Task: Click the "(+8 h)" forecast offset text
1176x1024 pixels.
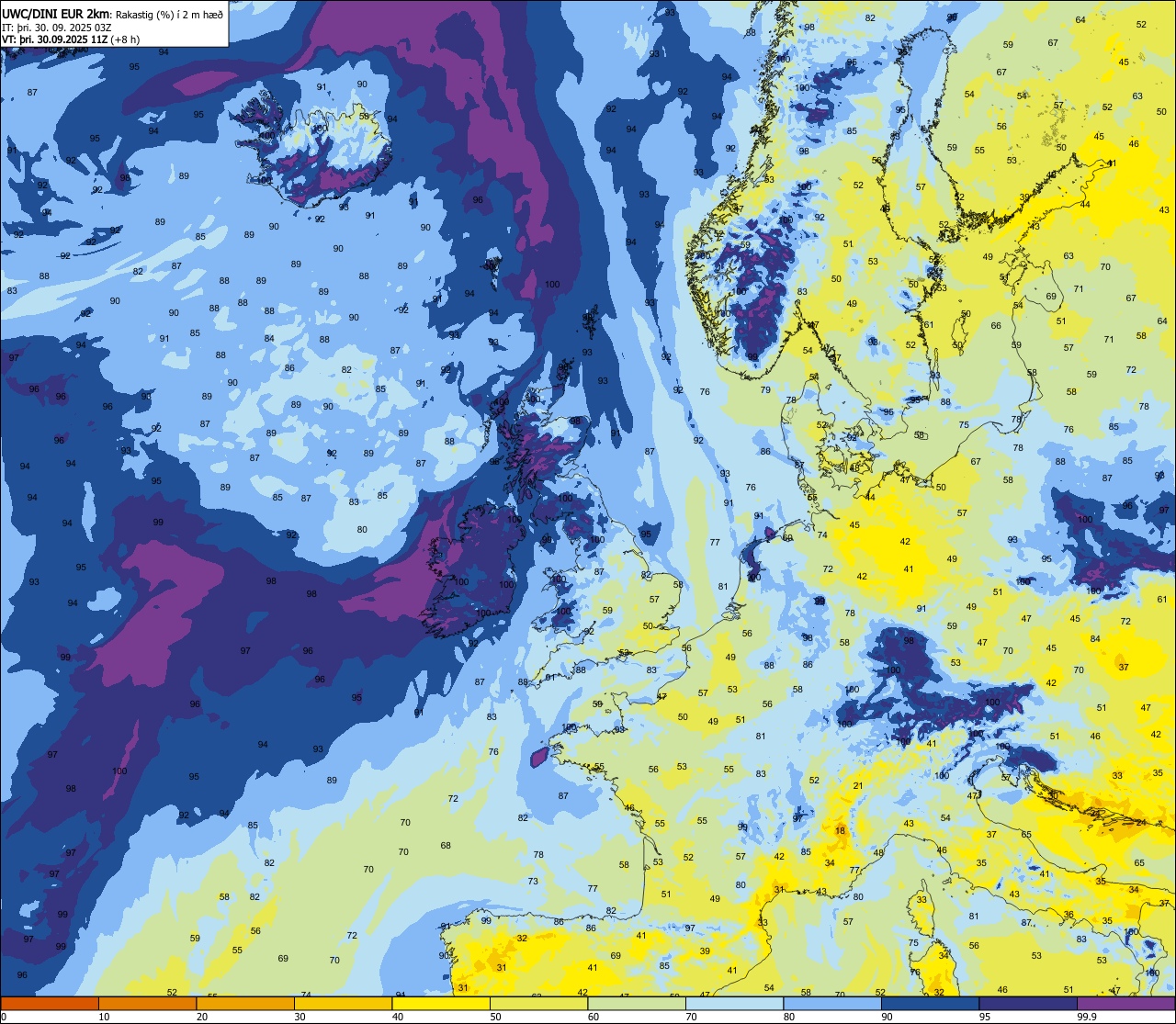Action: (127, 39)
